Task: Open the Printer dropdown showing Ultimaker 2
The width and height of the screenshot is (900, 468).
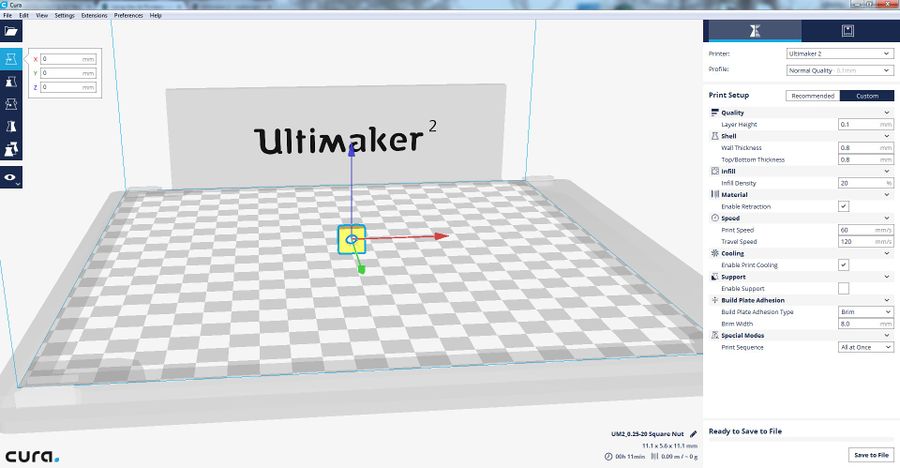Action: click(840, 53)
